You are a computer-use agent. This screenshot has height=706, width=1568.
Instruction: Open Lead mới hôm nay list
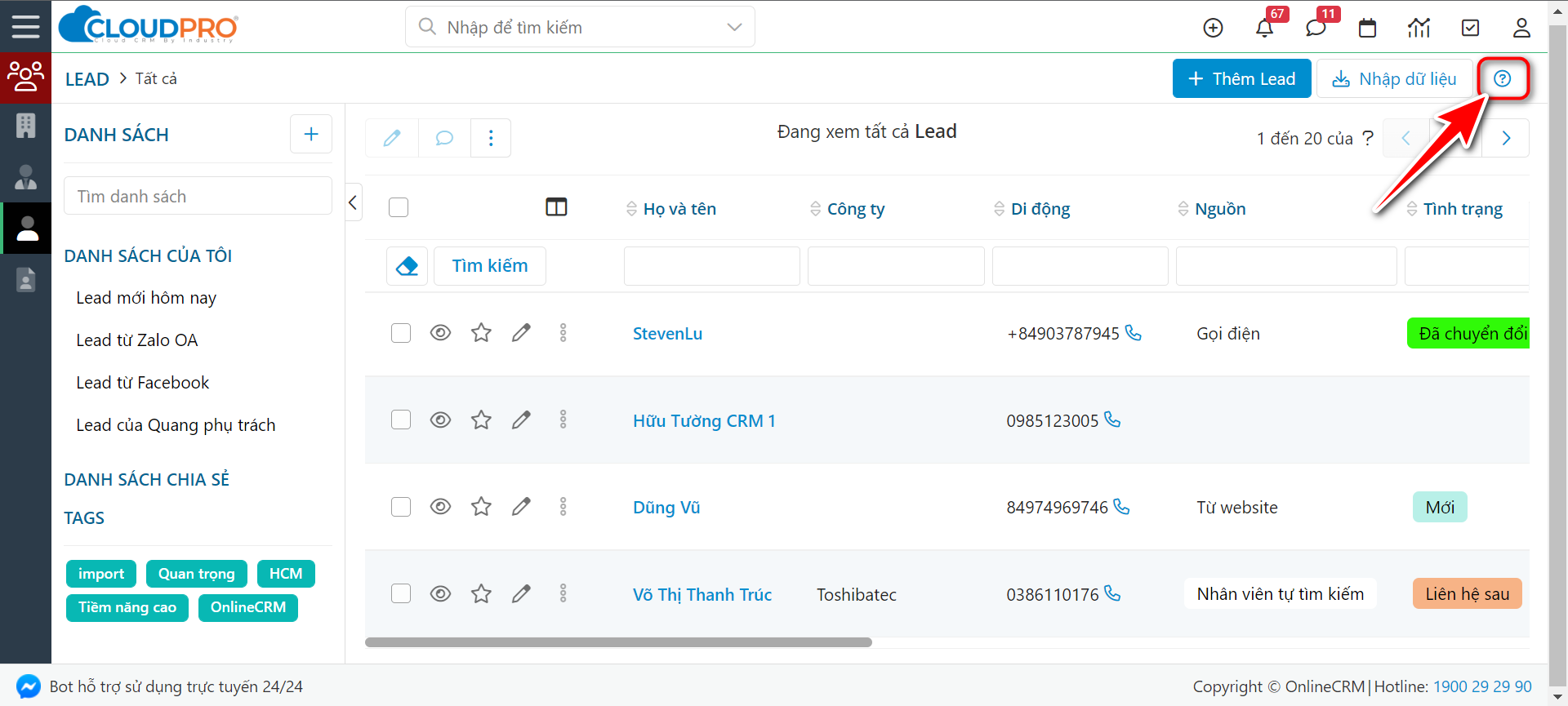point(146,298)
